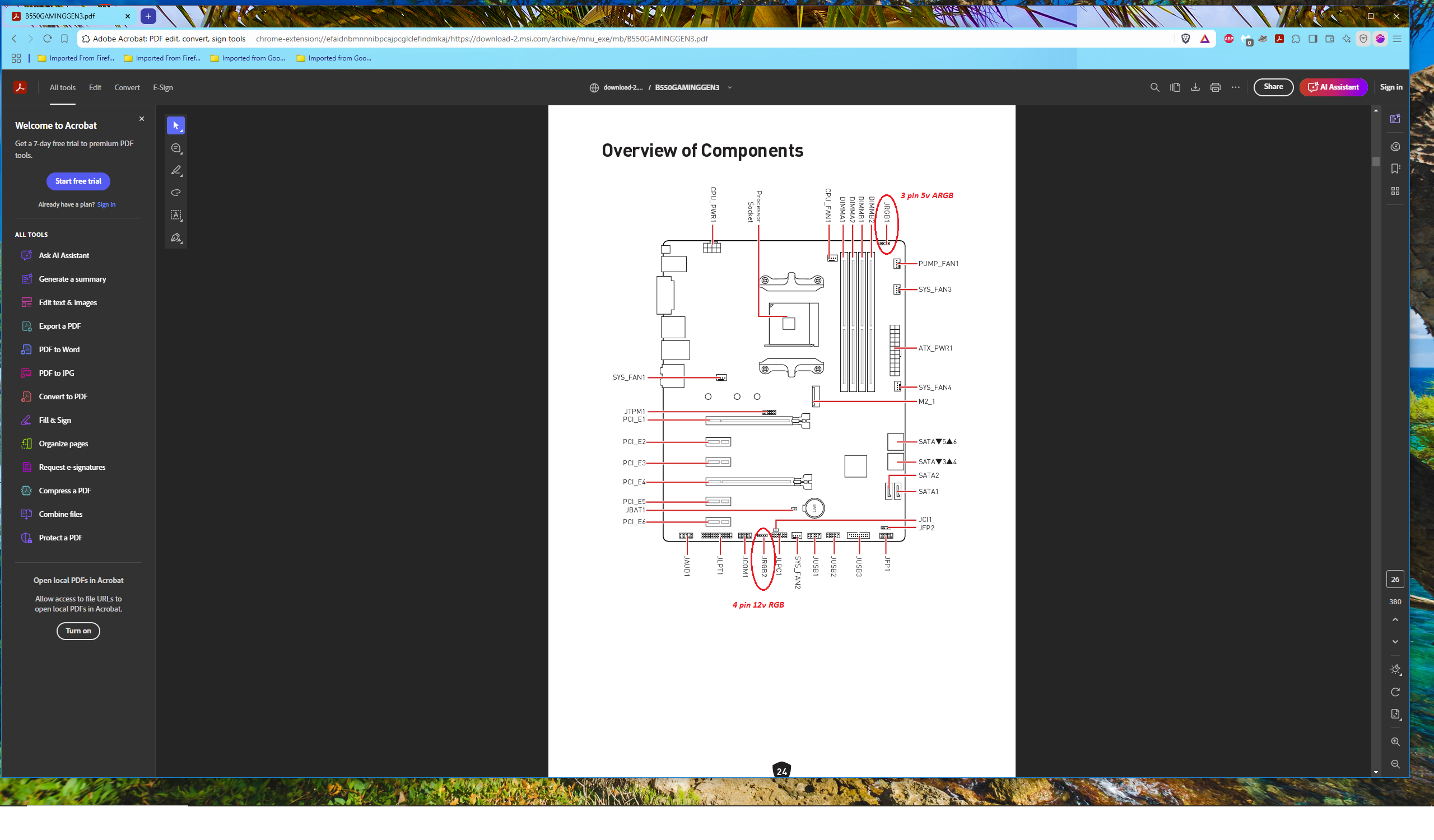Viewport: 1434px width, 840px height.
Task: Go to next page with down chevron
Action: point(1395,642)
